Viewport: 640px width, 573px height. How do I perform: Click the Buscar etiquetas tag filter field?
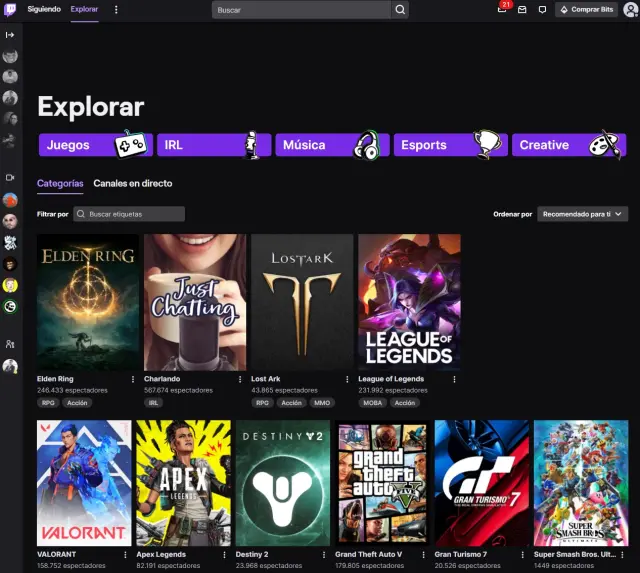(129, 214)
